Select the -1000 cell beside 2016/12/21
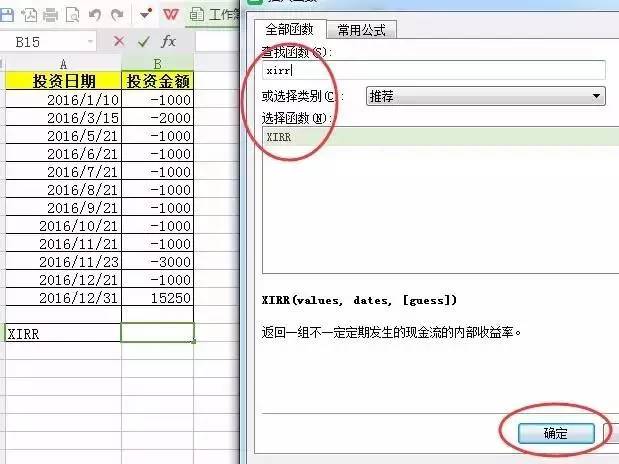The height and width of the screenshot is (464, 619). click(158, 280)
